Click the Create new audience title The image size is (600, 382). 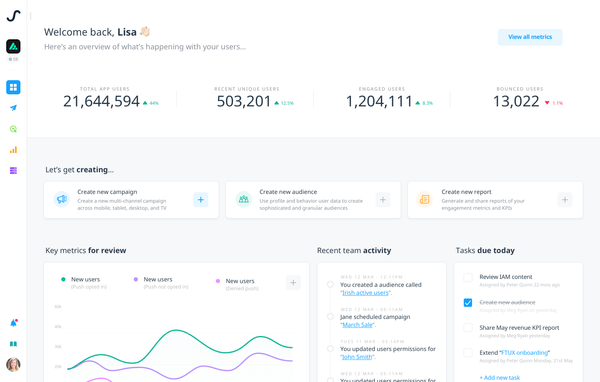tap(288, 192)
